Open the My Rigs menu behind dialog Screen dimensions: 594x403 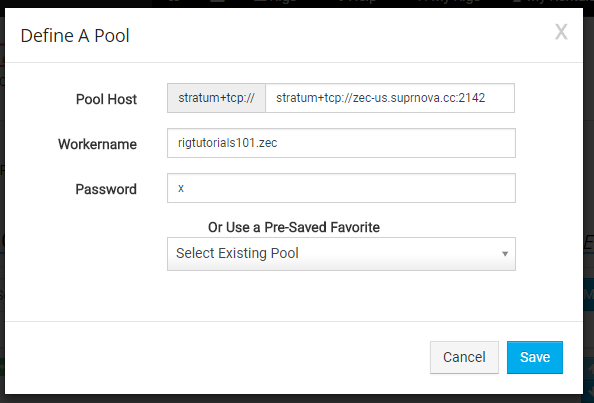[449, 2]
